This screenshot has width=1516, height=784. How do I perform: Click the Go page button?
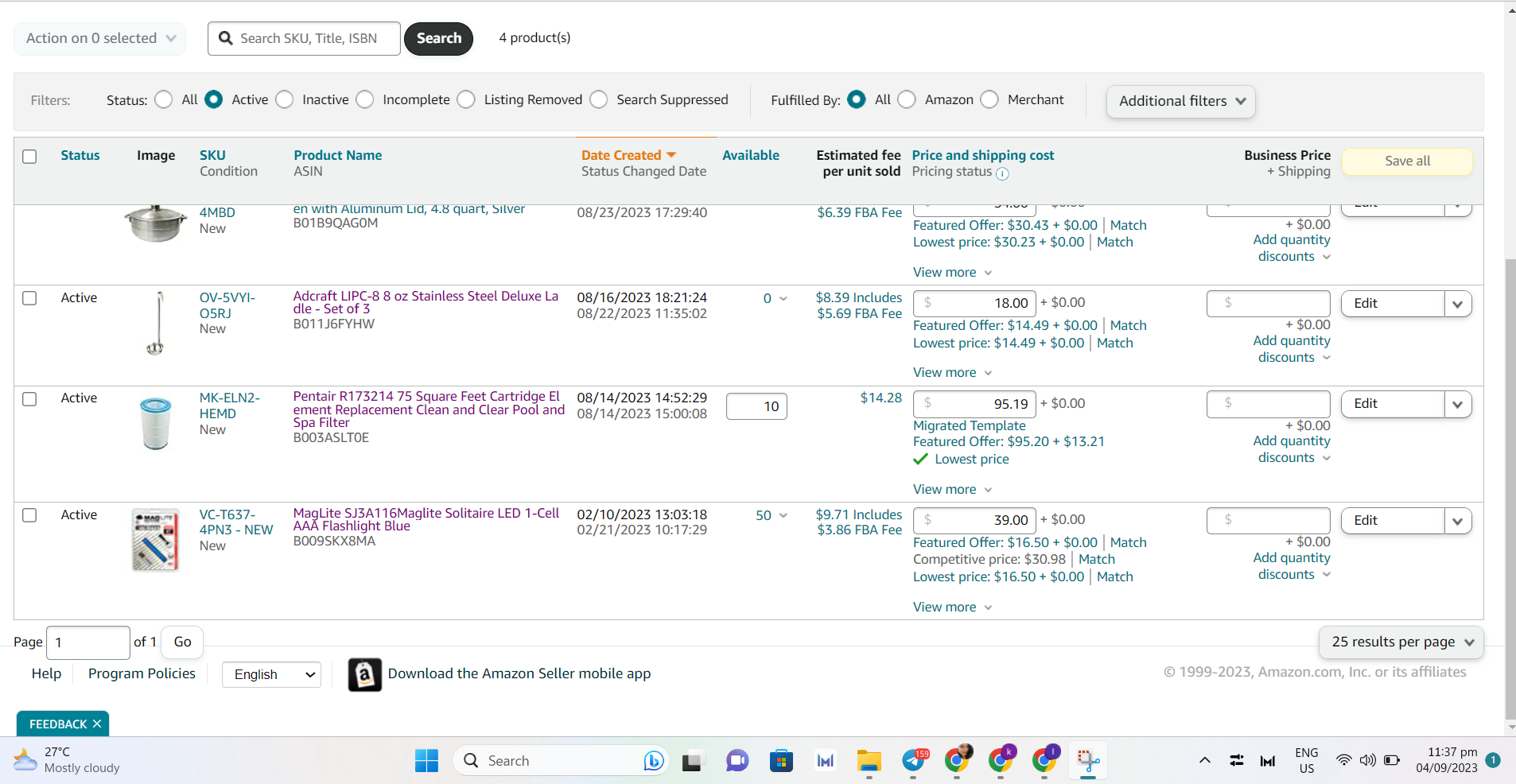[182, 642]
